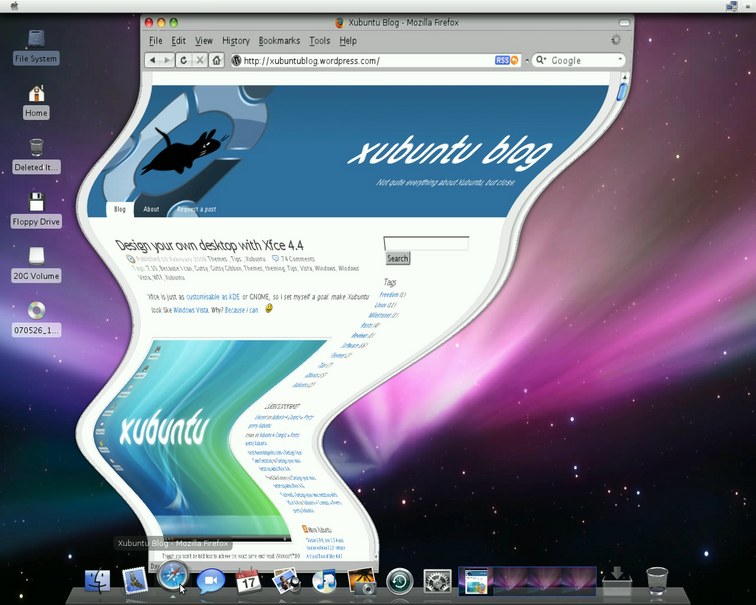The image size is (756, 605).
Task: Open the Trash in the dock
Action: 657,580
